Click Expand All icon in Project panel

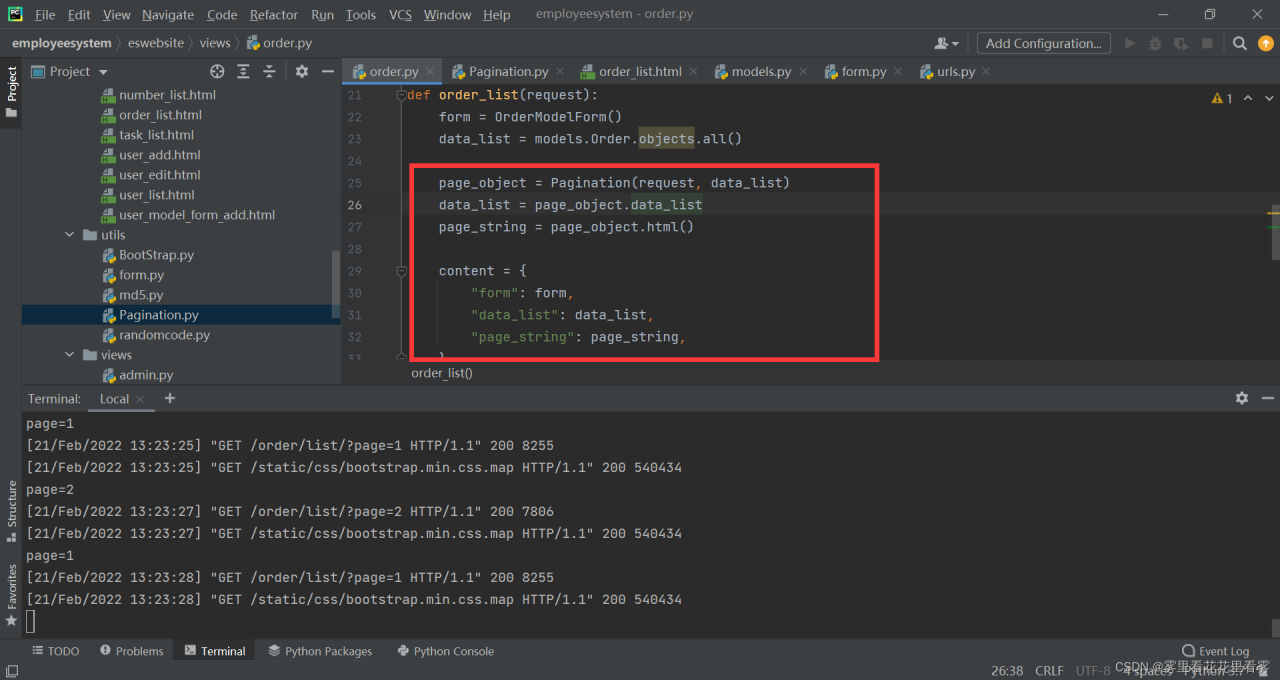point(243,71)
